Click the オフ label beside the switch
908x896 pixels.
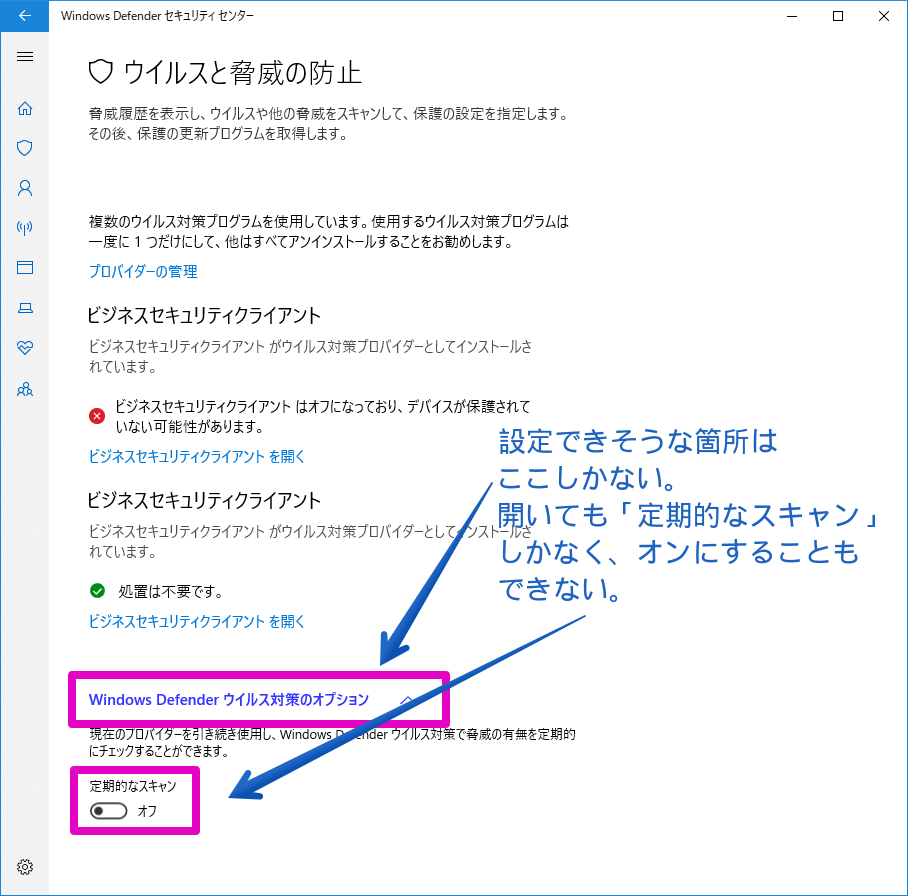(x=147, y=811)
